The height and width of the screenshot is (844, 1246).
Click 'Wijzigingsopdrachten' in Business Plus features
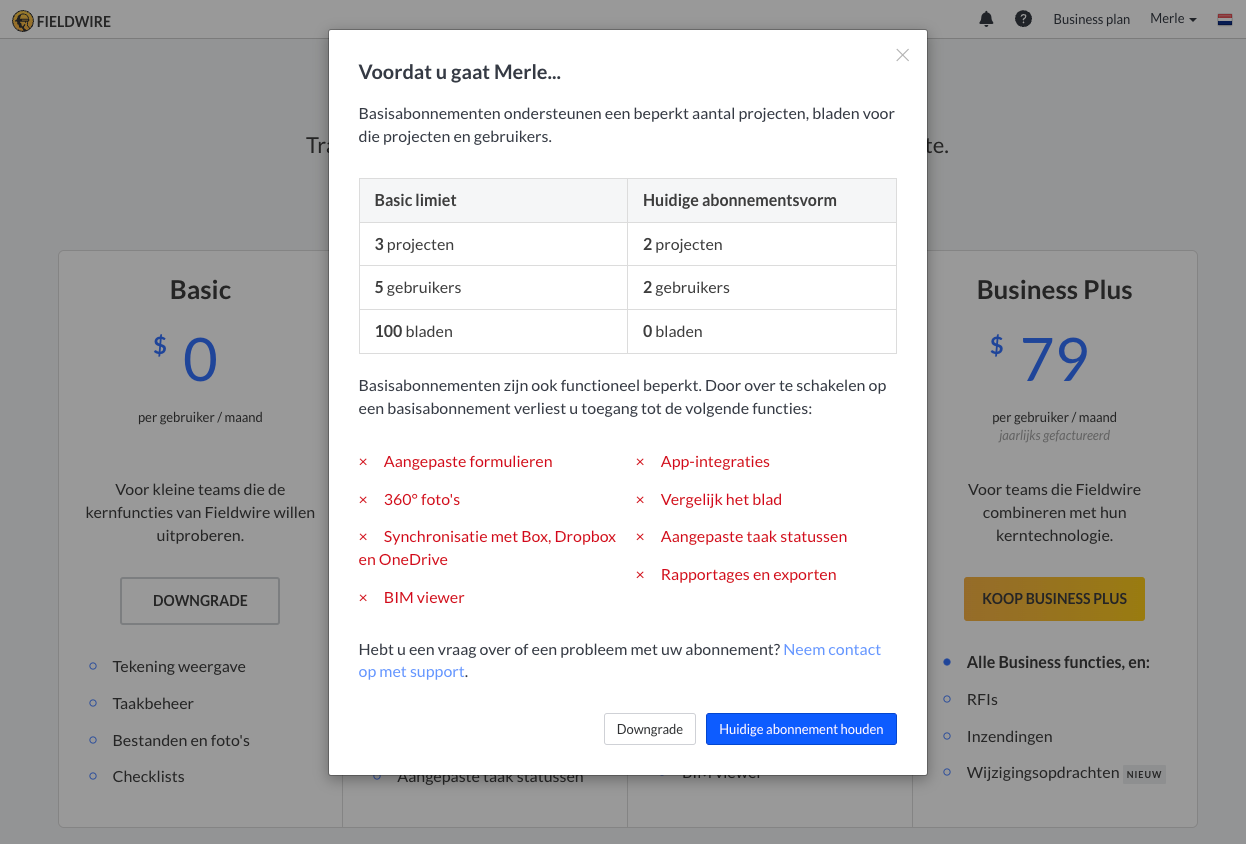pyautogui.click(x=1043, y=773)
